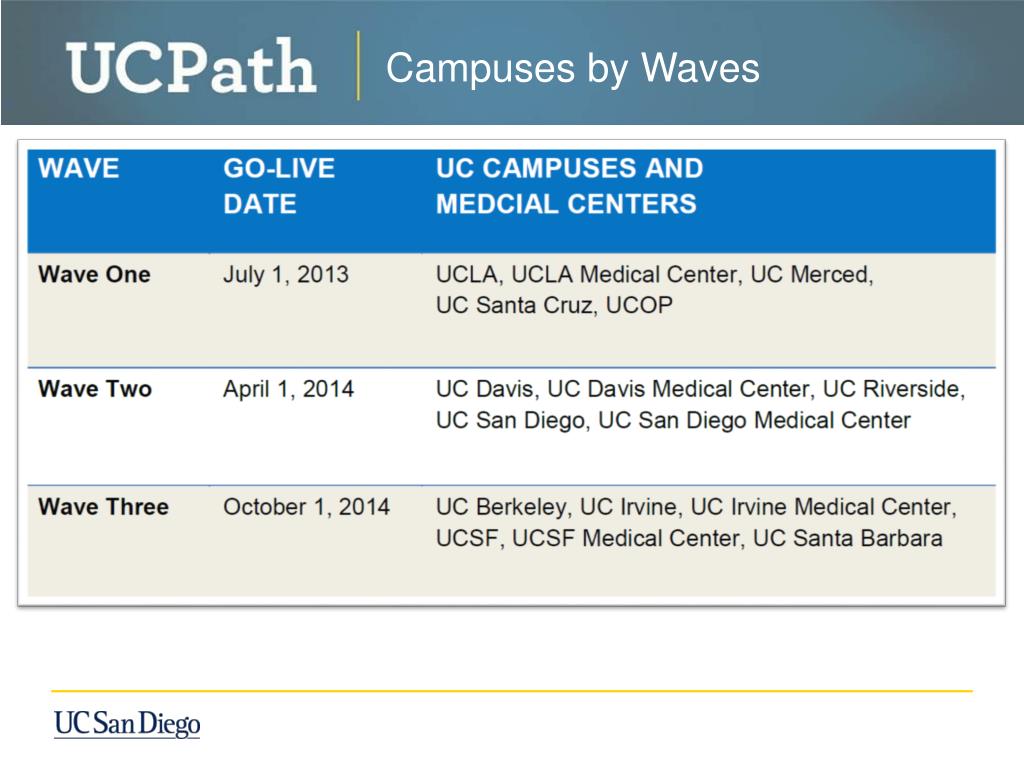Click the WAVE column header
Image resolution: width=1024 pixels, height=768 pixels.
79,168
